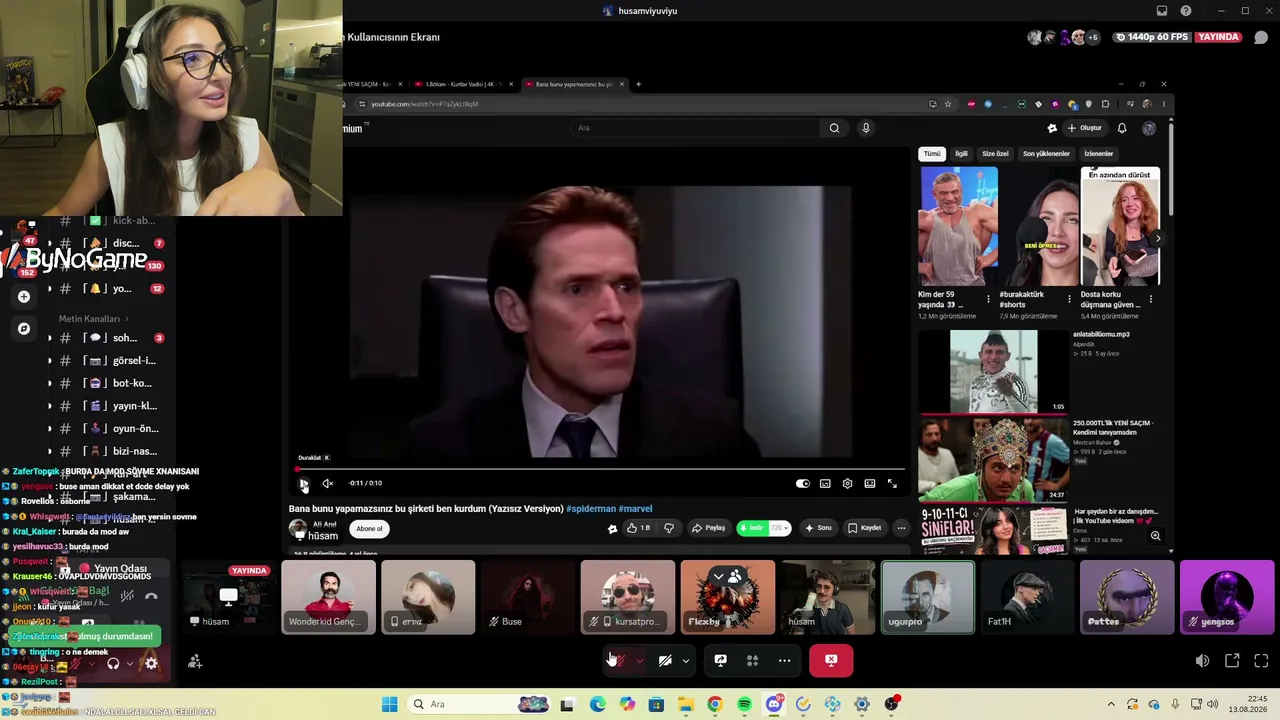The image size is (1280, 720).
Task: Open the #marvel hashtag link
Action: point(635,509)
